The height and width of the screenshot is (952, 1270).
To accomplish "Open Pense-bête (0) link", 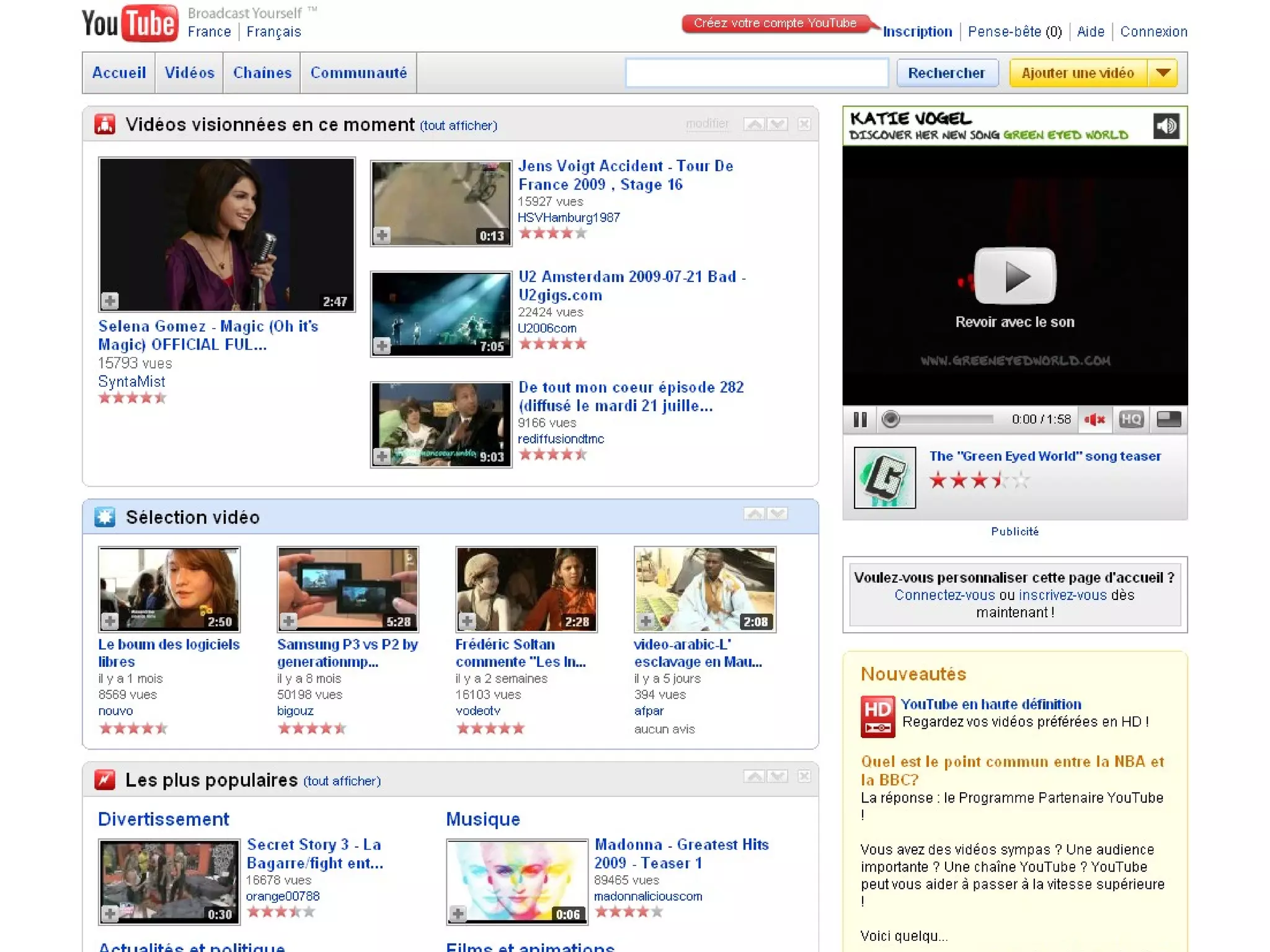I will coord(1015,32).
